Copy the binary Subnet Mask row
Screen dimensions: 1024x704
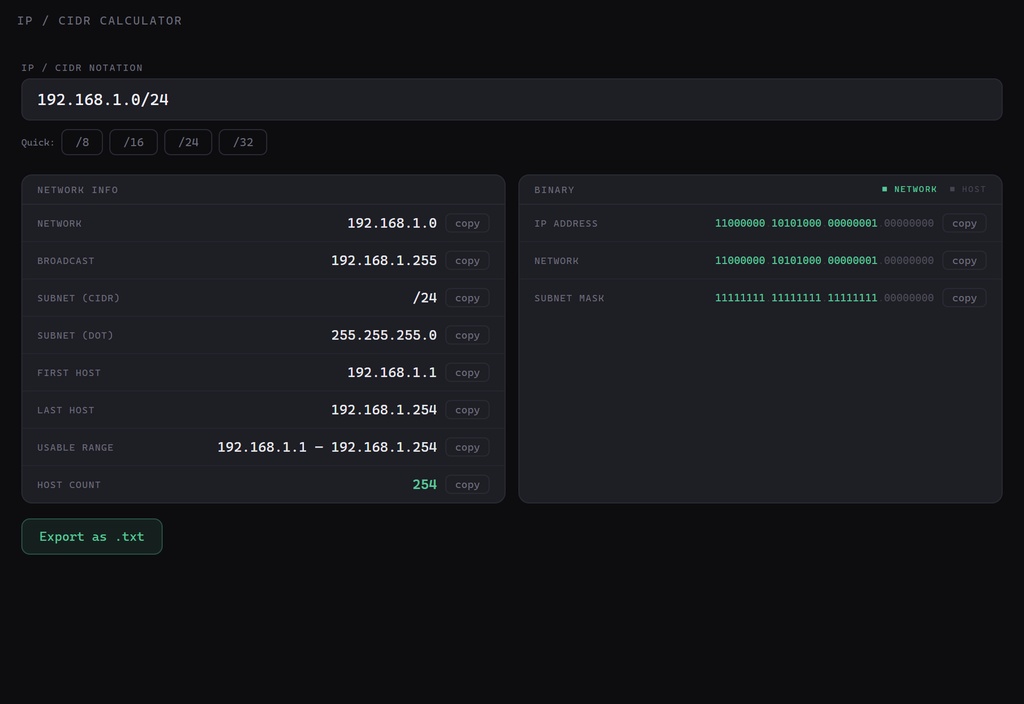pos(964,298)
